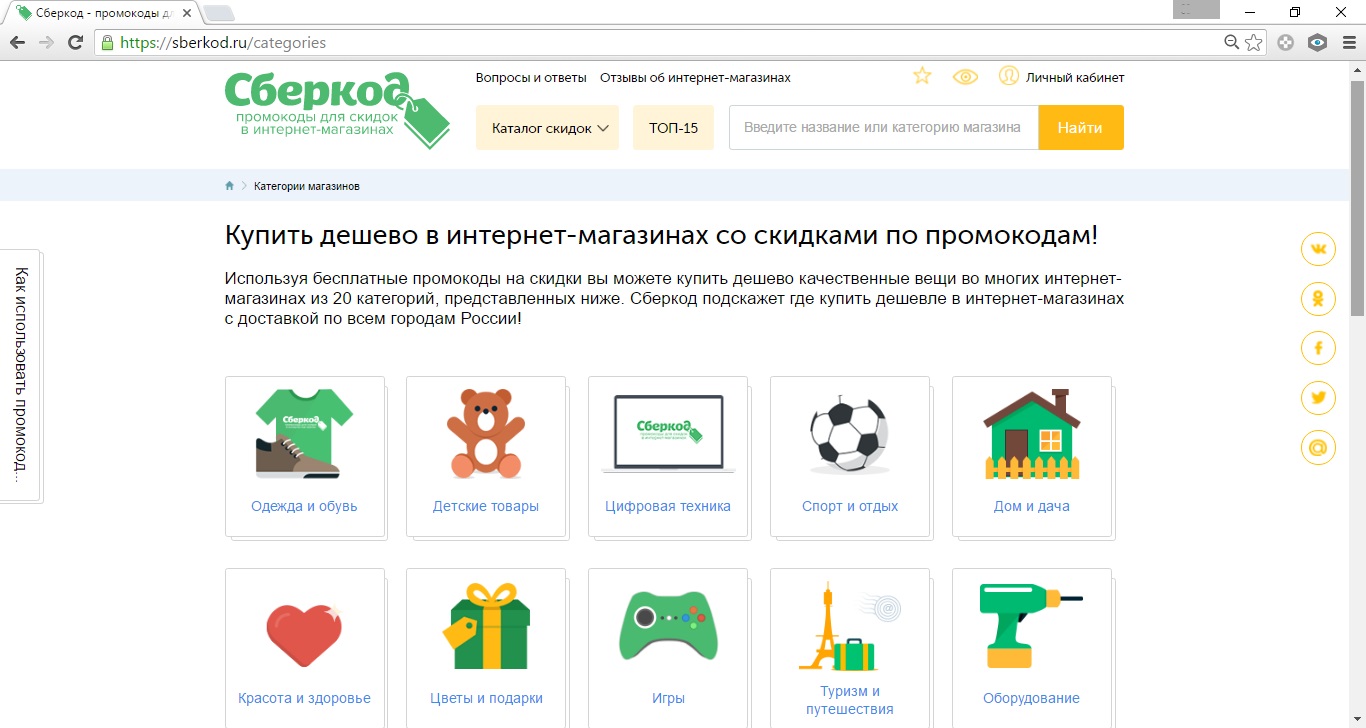Open Отзывы об интернет-магазинах link
The image size is (1366, 728).
[695, 77]
